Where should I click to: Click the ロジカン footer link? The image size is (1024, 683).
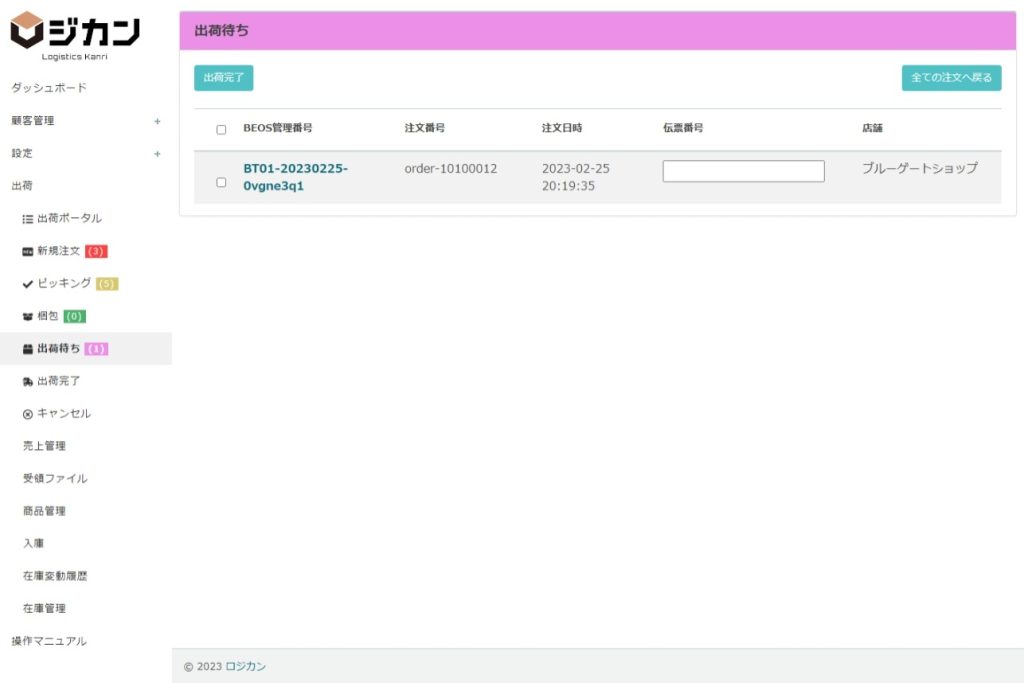click(x=245, y=666)
